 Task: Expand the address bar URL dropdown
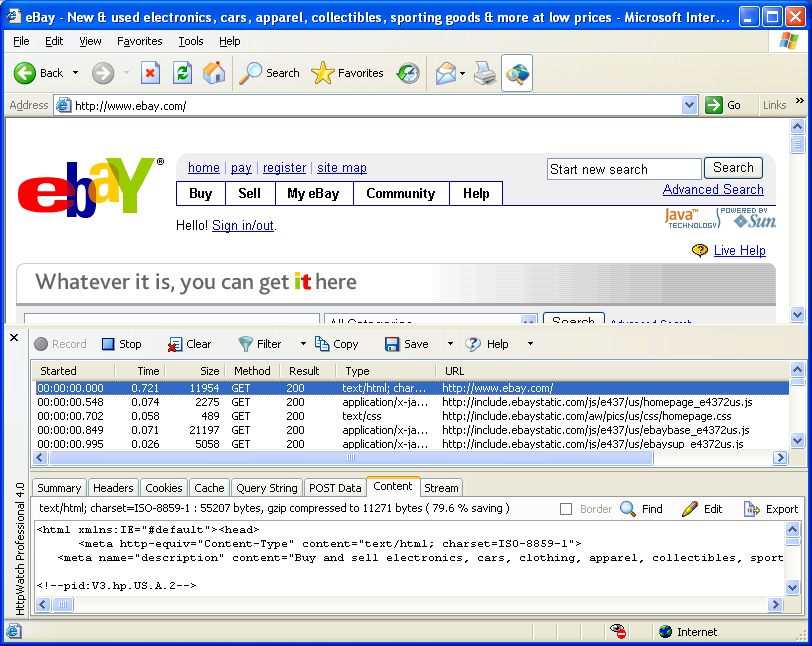(689, 105)
